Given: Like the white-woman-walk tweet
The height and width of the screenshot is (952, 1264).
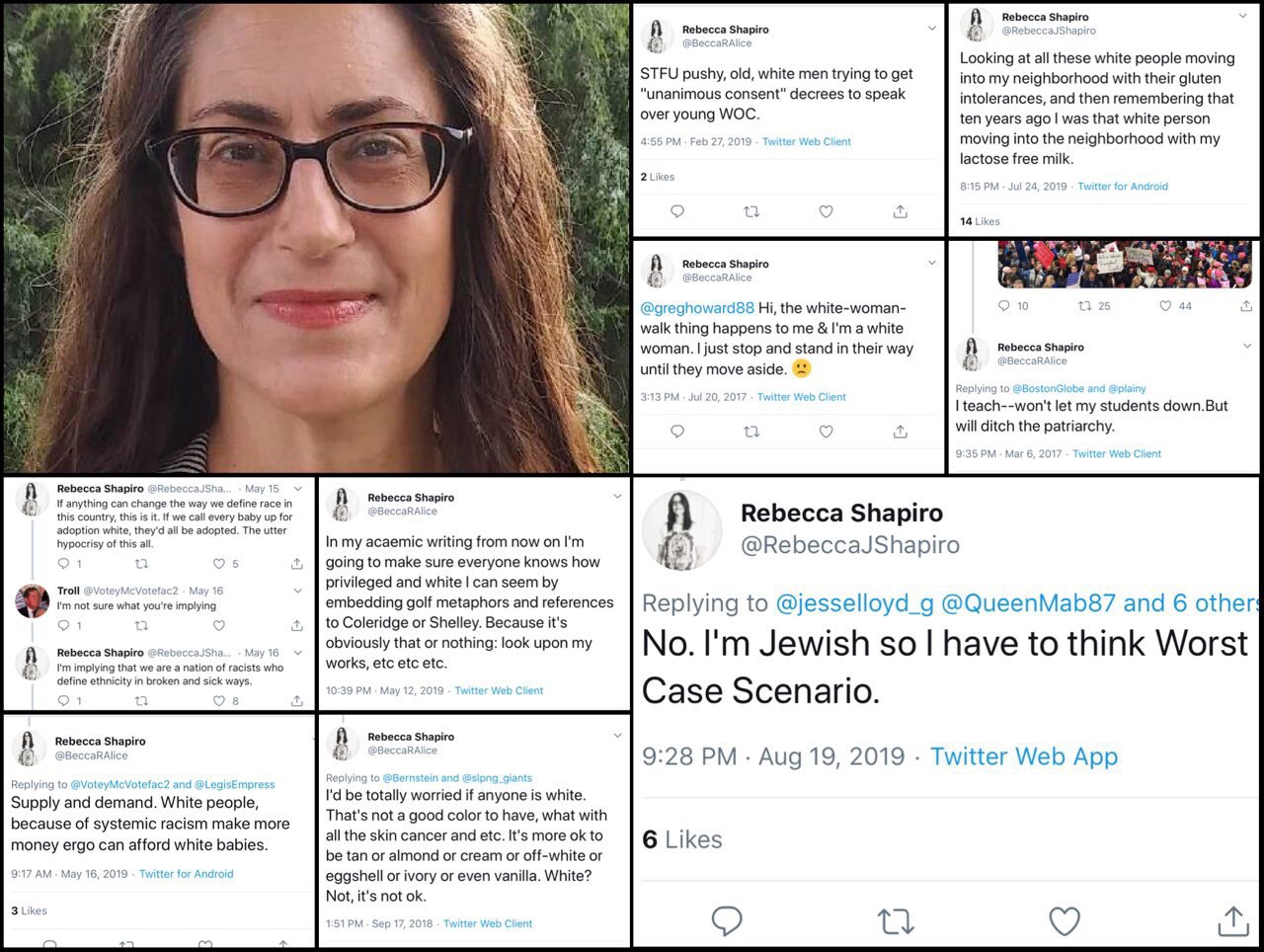Looking at the screenshot, I should (826, 432).
